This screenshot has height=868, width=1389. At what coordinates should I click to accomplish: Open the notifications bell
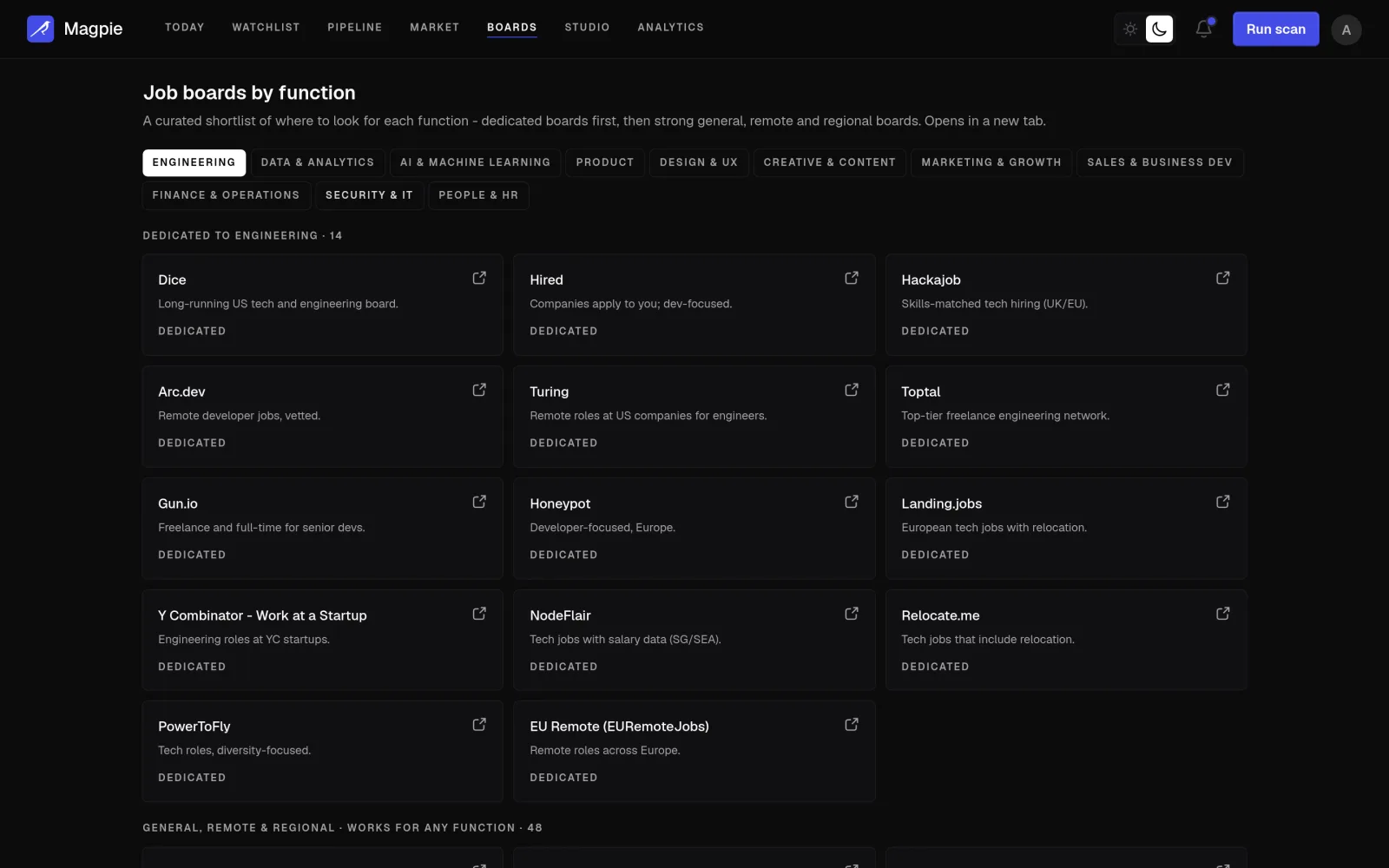(x=1204, y=29)
